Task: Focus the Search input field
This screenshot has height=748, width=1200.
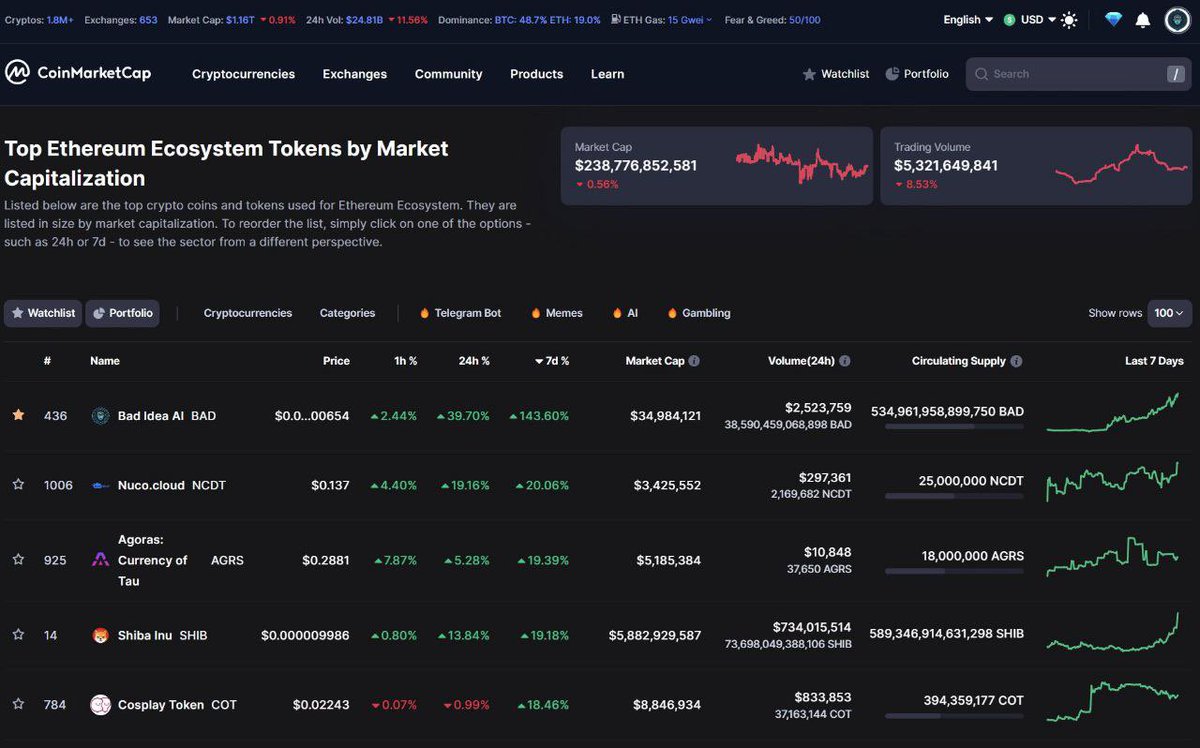Action: (x=1077, y=74)
